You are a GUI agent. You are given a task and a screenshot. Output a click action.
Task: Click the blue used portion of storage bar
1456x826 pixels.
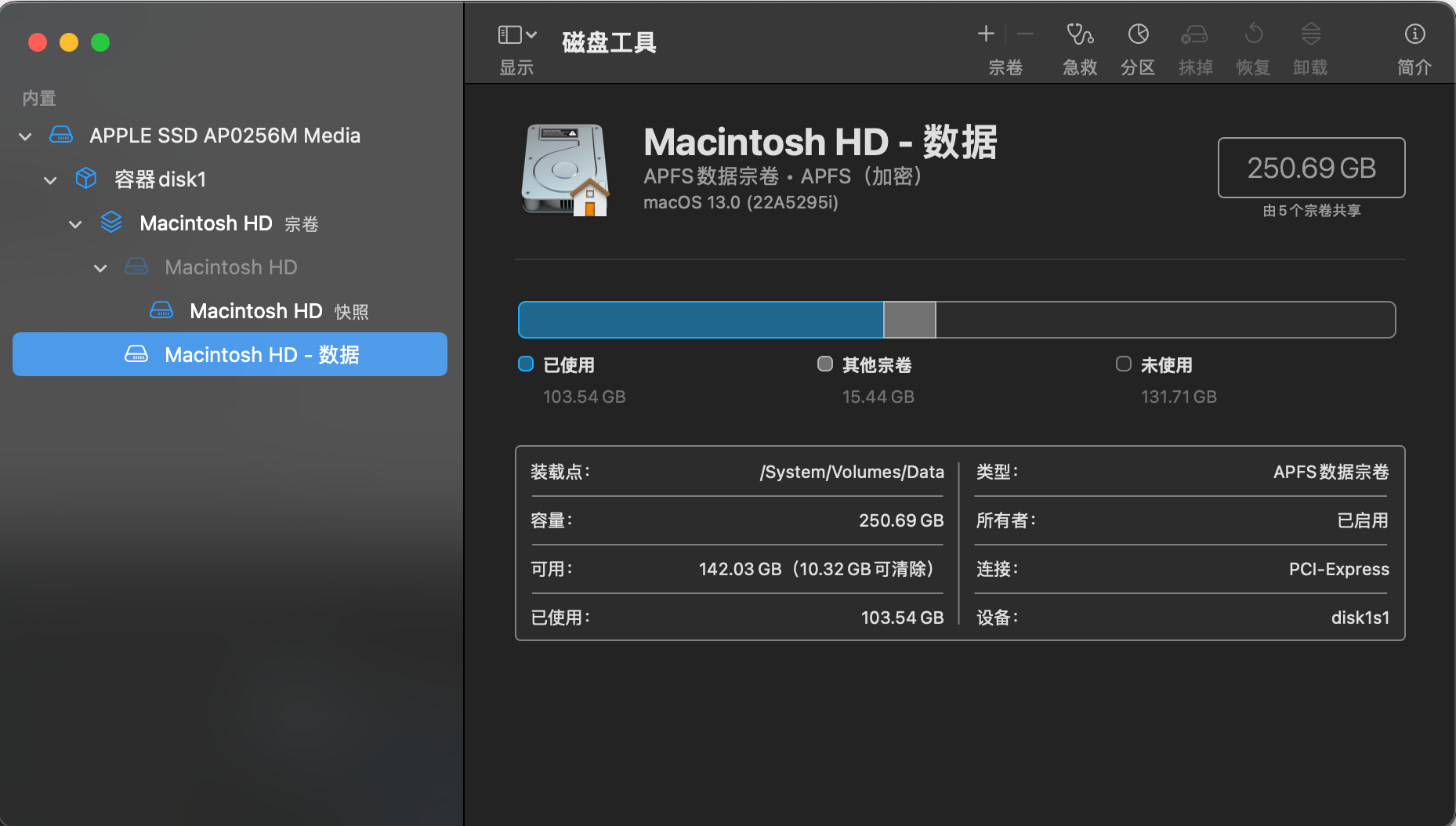tap(701, 320)
